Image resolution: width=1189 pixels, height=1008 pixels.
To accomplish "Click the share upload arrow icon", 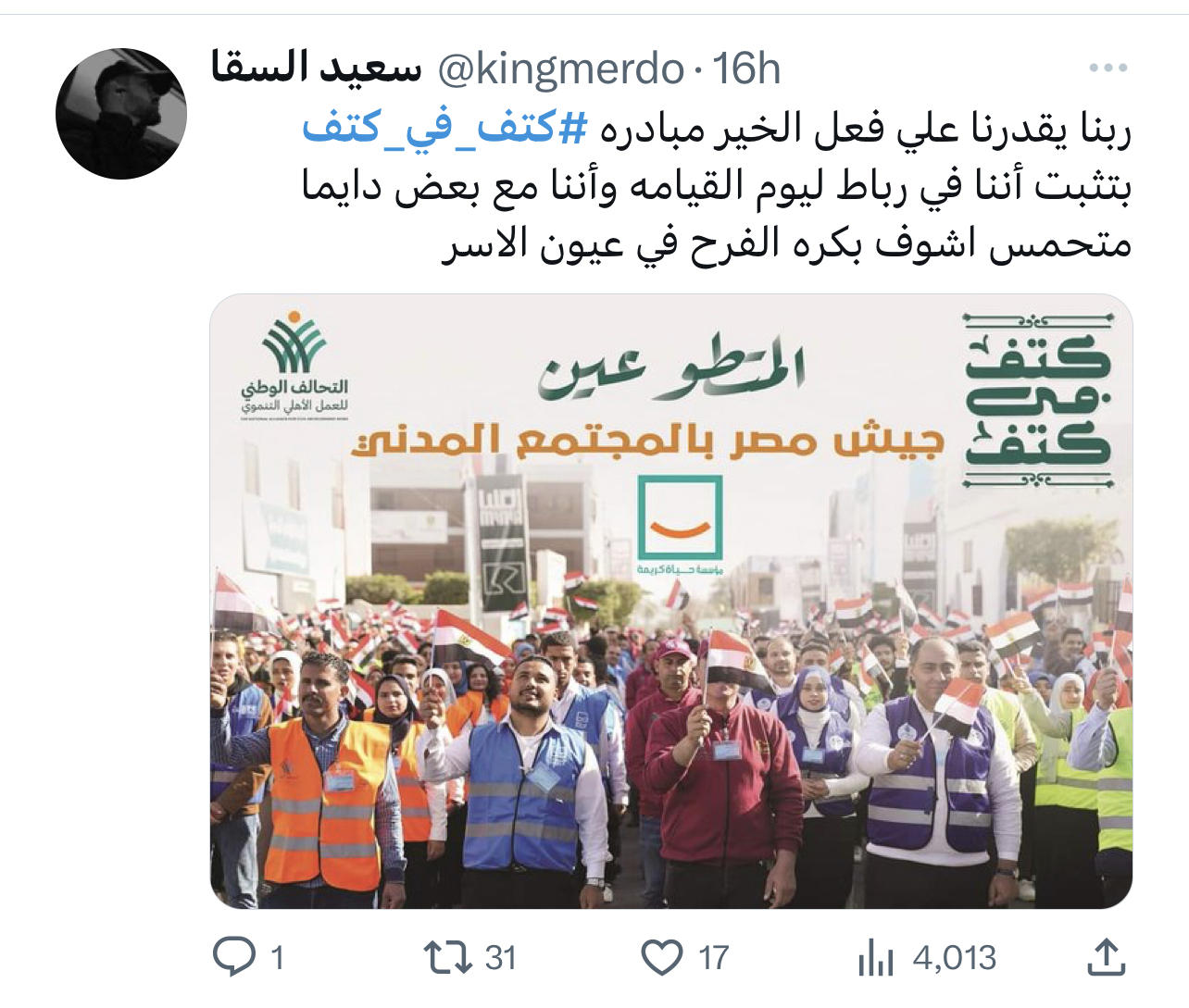I will [1106, 957].
